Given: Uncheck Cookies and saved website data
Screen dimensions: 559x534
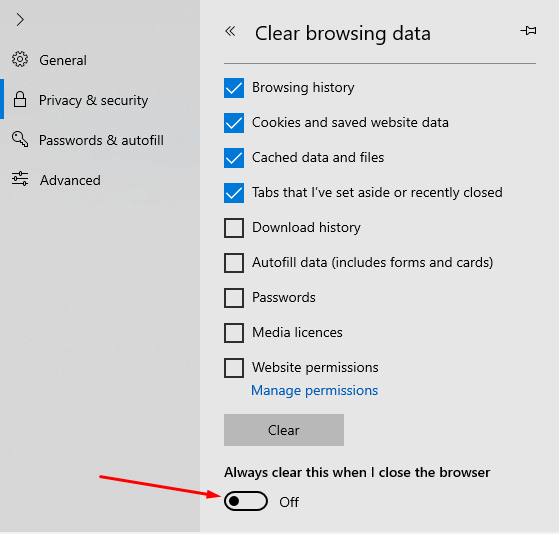Looking at the screenshot, I should pos(234,123).
